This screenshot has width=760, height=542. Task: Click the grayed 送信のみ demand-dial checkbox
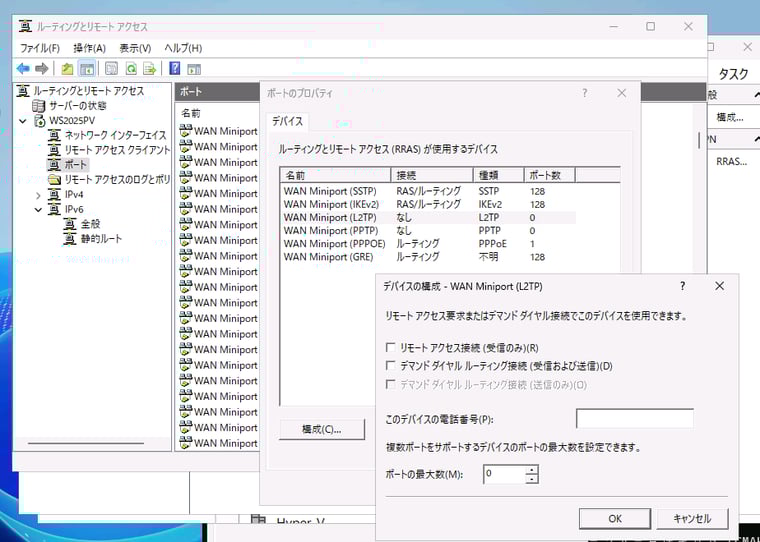click(x=390, y=384)
